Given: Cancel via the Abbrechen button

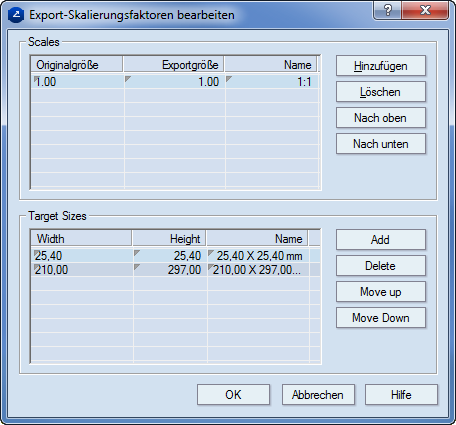Looking at the screenshot, I should pyautogui.click(x=318, y=395).
